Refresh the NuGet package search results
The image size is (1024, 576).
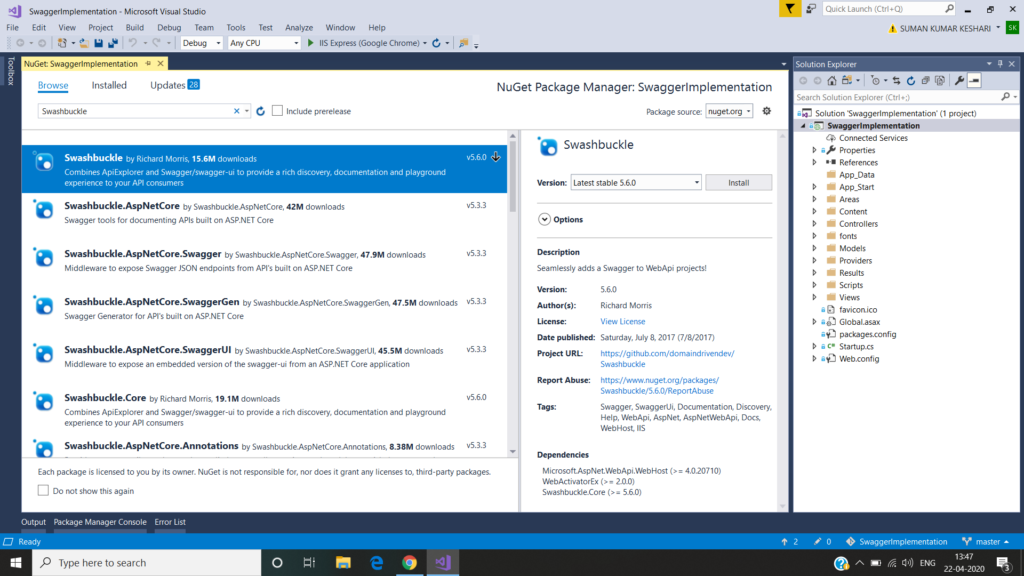(261, 111)
